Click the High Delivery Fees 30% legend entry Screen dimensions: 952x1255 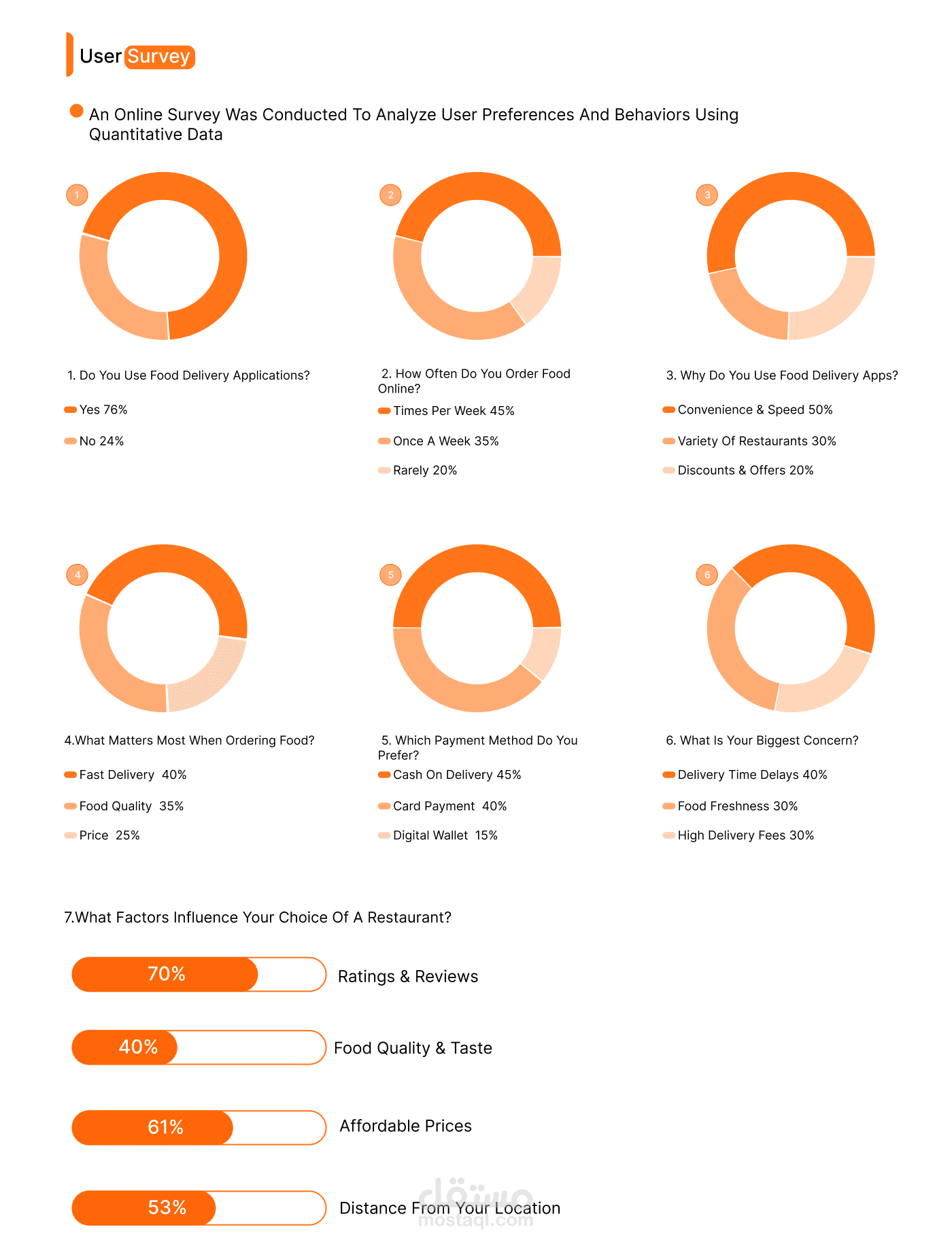pos(738,835)
